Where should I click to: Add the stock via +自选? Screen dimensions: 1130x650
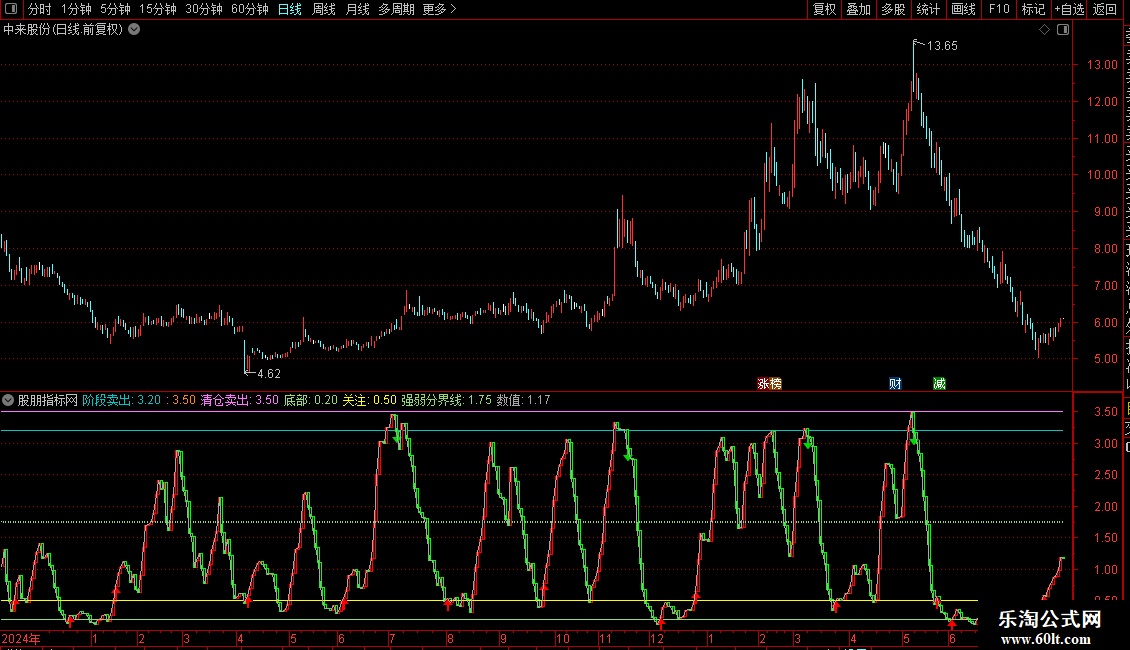(1069, 9)
